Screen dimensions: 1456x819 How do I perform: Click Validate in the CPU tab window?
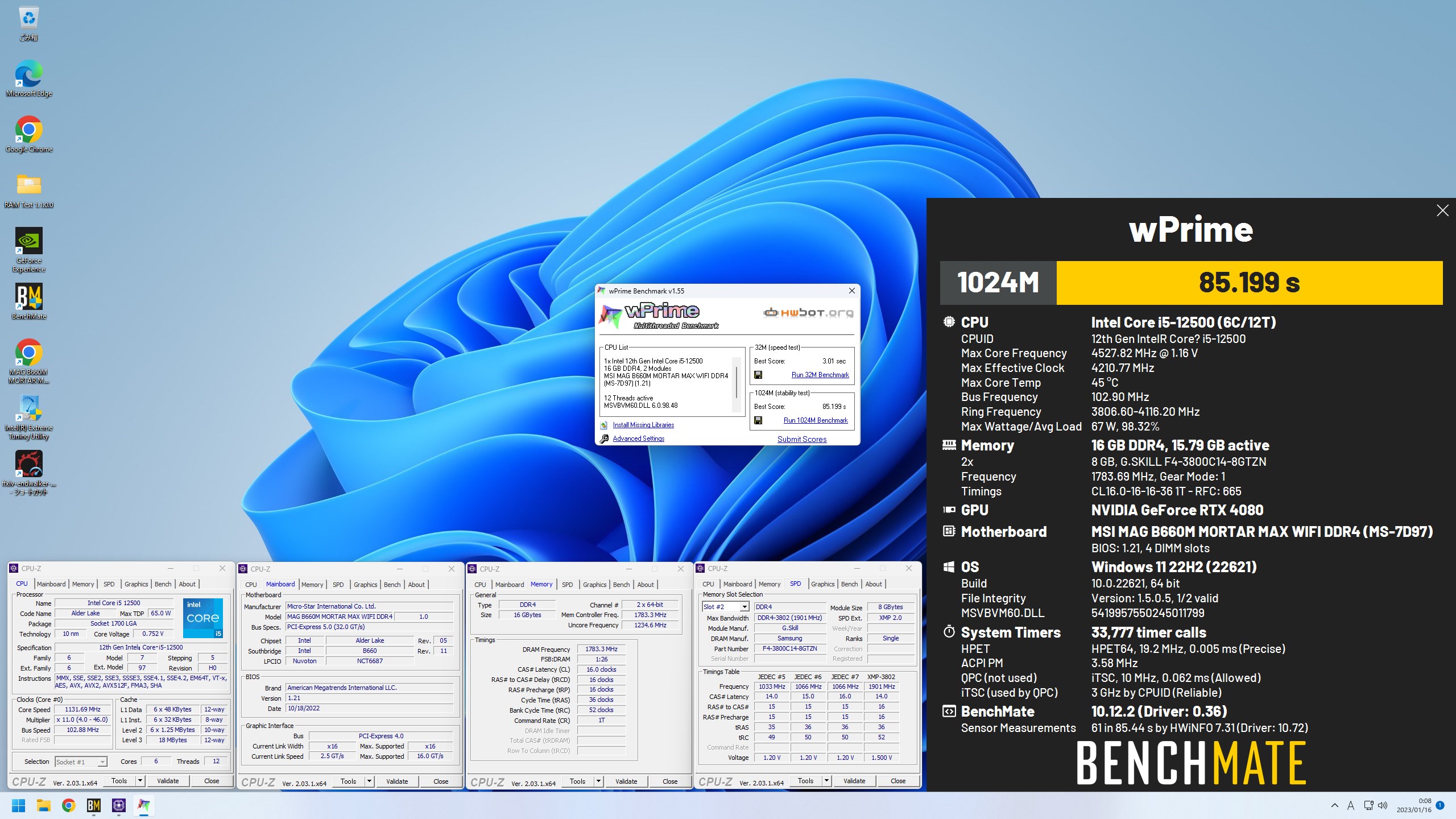click(x=168, y=781)
